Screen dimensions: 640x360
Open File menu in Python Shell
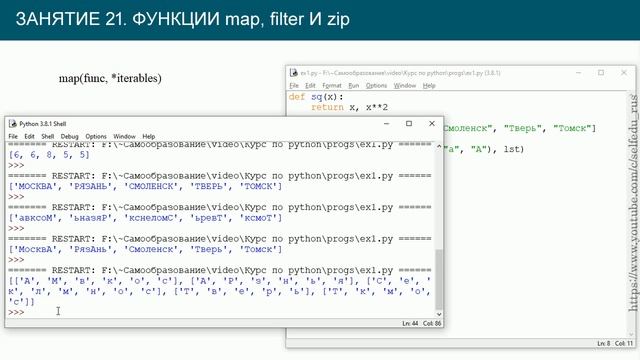click(13, 136)
